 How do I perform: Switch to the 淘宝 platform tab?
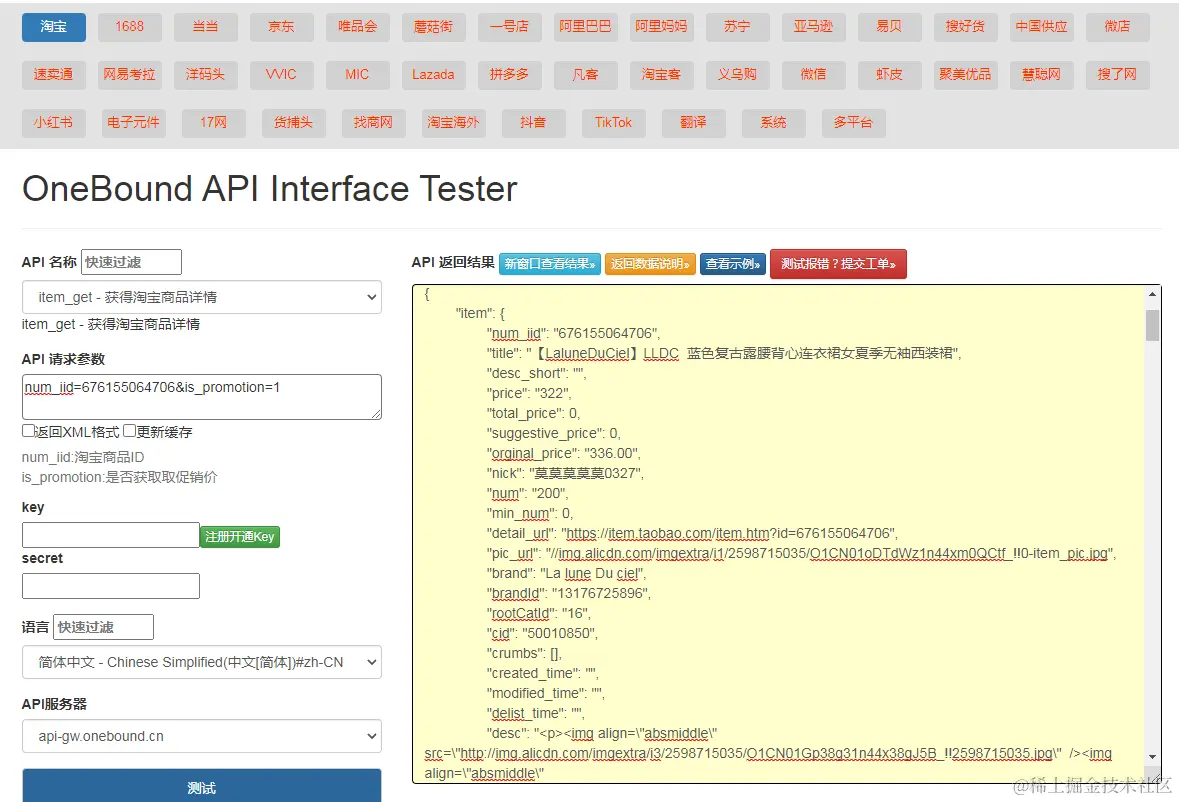[x=54, y=27]
